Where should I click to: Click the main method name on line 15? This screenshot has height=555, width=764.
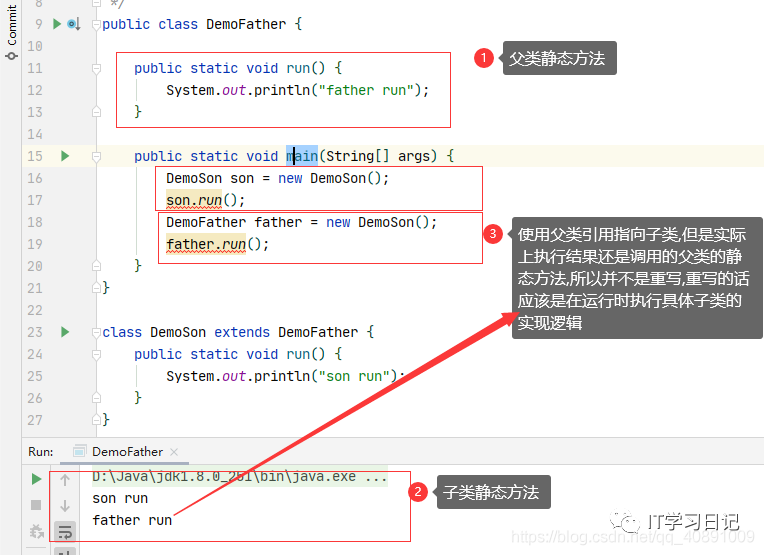tap(302, 156)
